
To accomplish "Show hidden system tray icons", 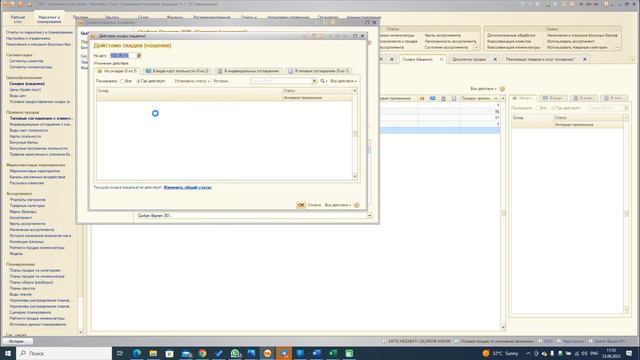I will coord(528,353).
